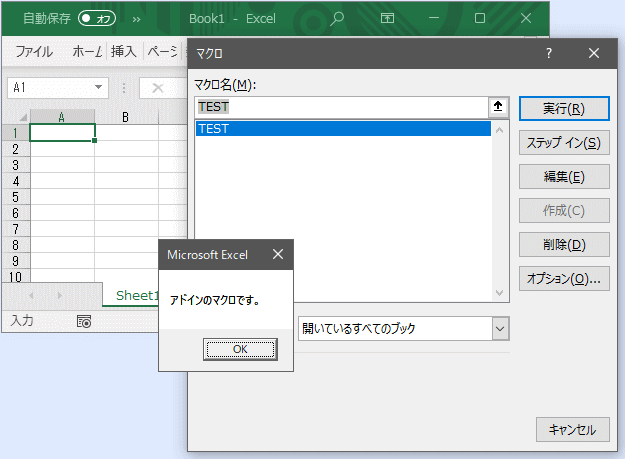The width and height of the screenshot is (625, 459).
Task: Click the 編集(E) button
Action: (564, 177)
